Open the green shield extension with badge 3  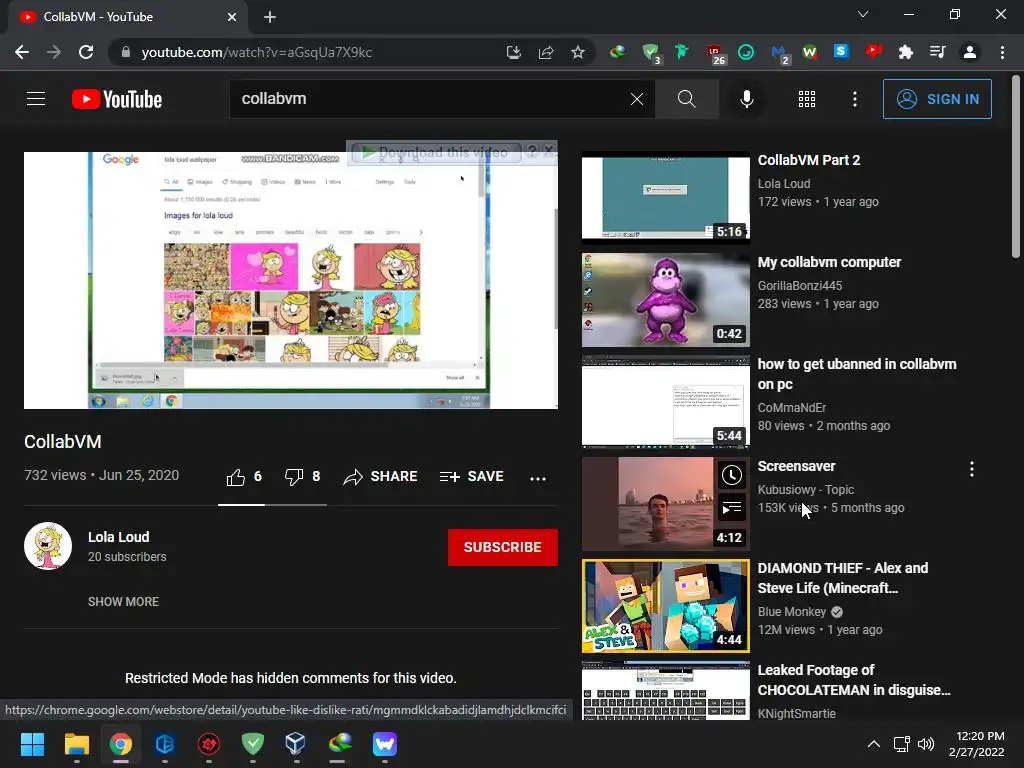click(x=650, y=52)
